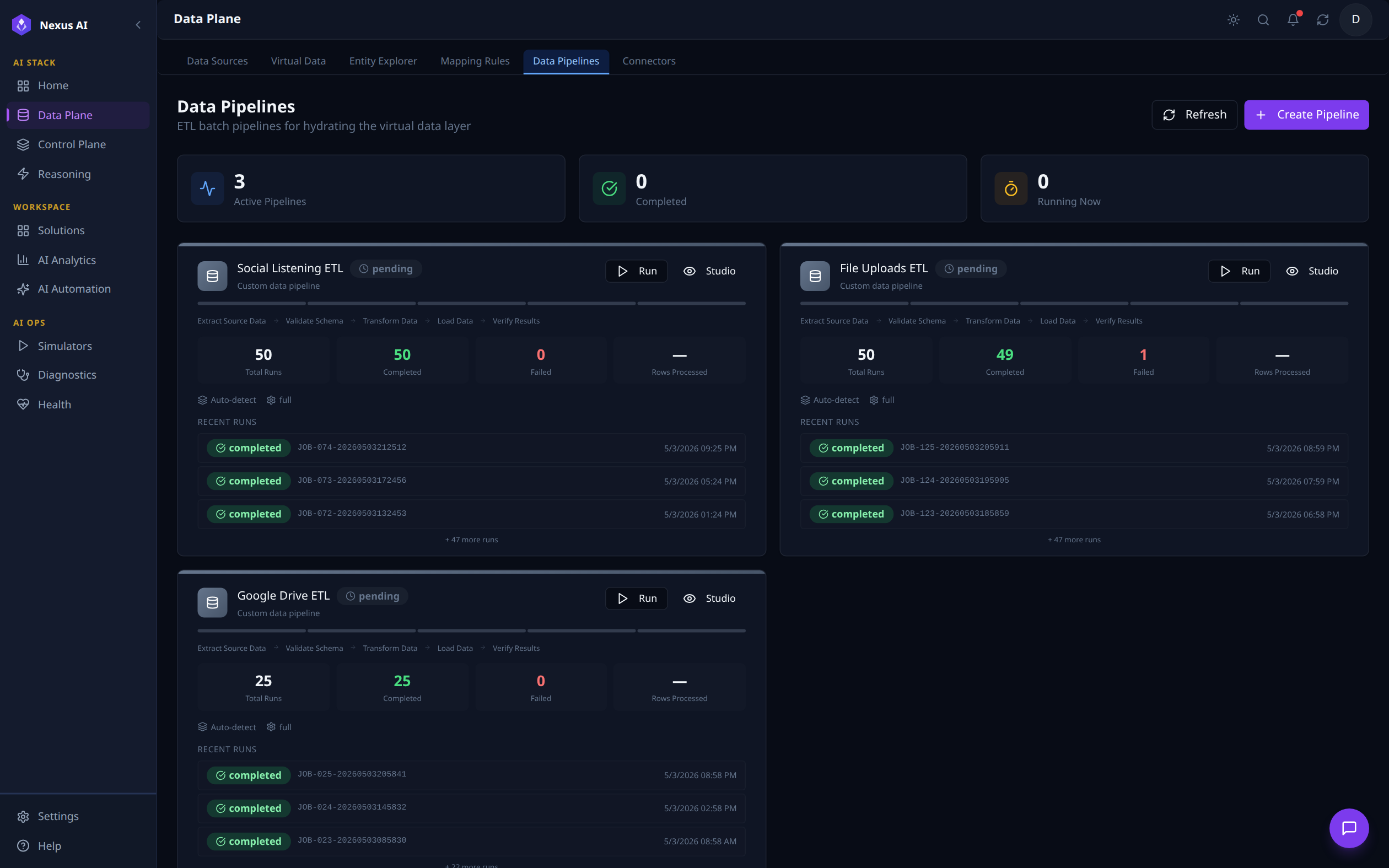Image resolution: width=1389 pixels, height=868 pixels.
Task: Click first progress segment of Google Drive ETL
Action: (251, 630)
